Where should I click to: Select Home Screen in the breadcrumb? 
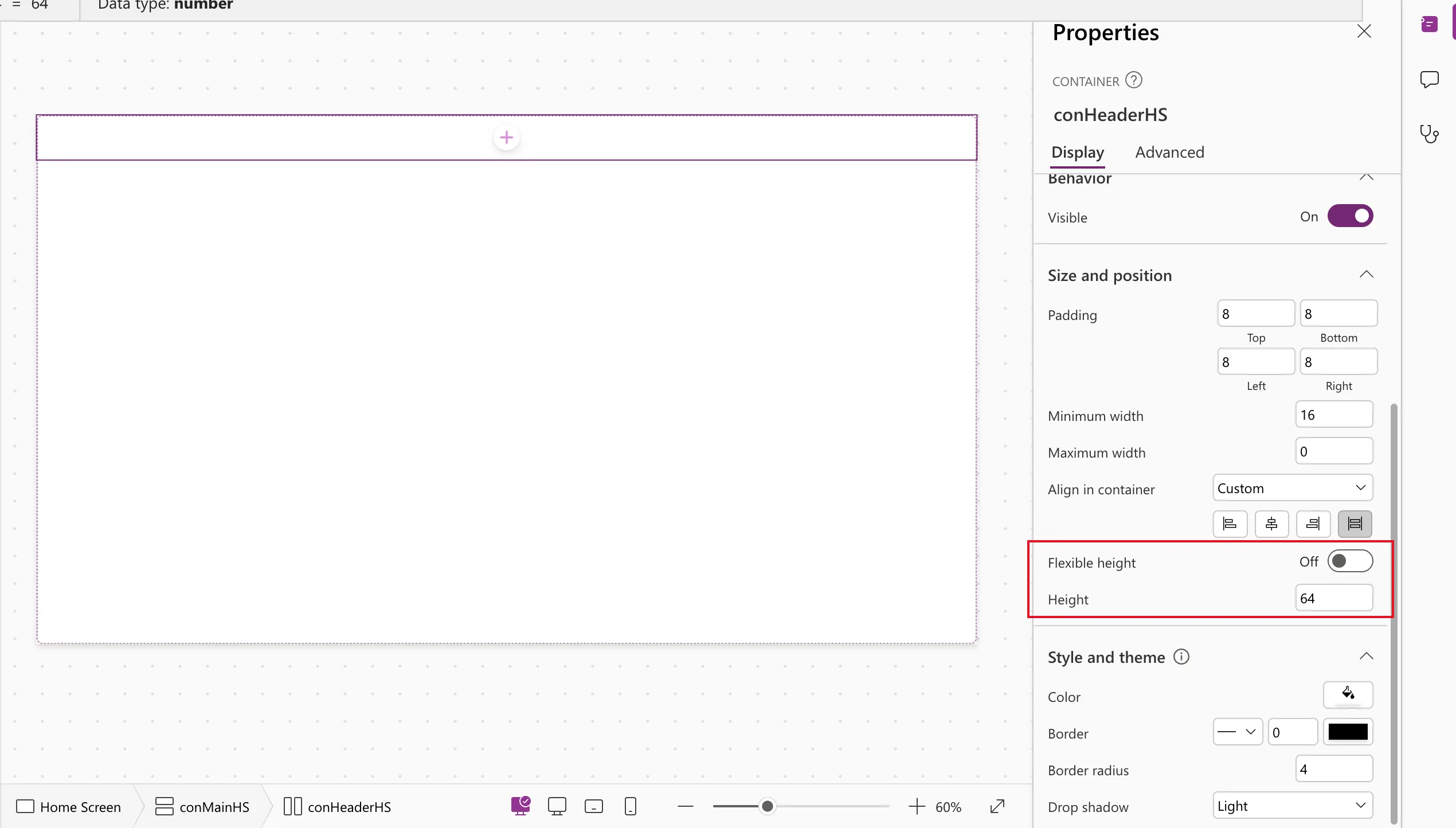[x=68, y=807]
